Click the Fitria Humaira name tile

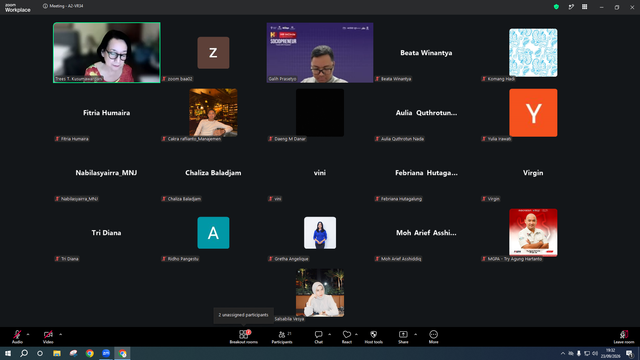pos(107,113)
